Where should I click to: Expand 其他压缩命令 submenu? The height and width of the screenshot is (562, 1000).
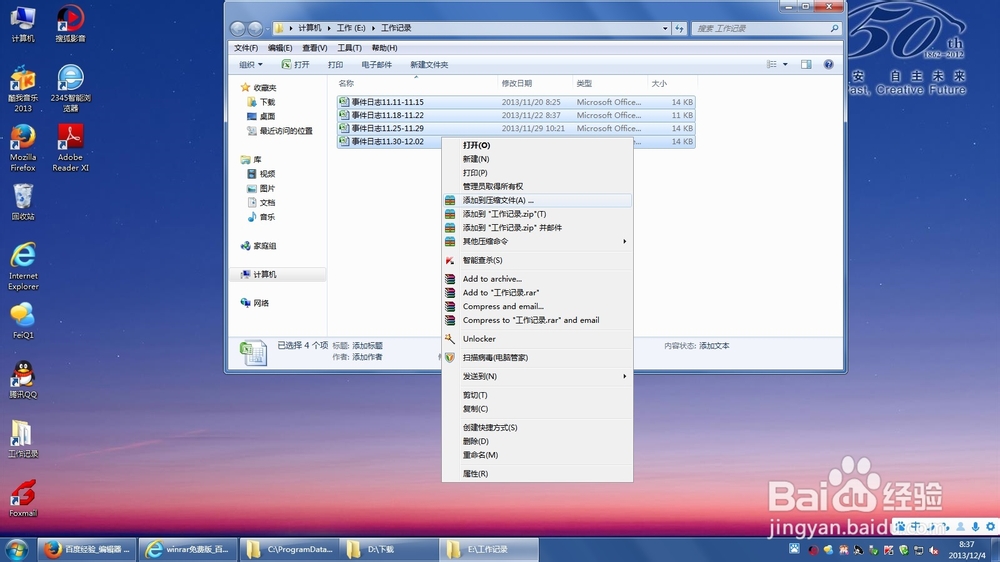[537, 242]
